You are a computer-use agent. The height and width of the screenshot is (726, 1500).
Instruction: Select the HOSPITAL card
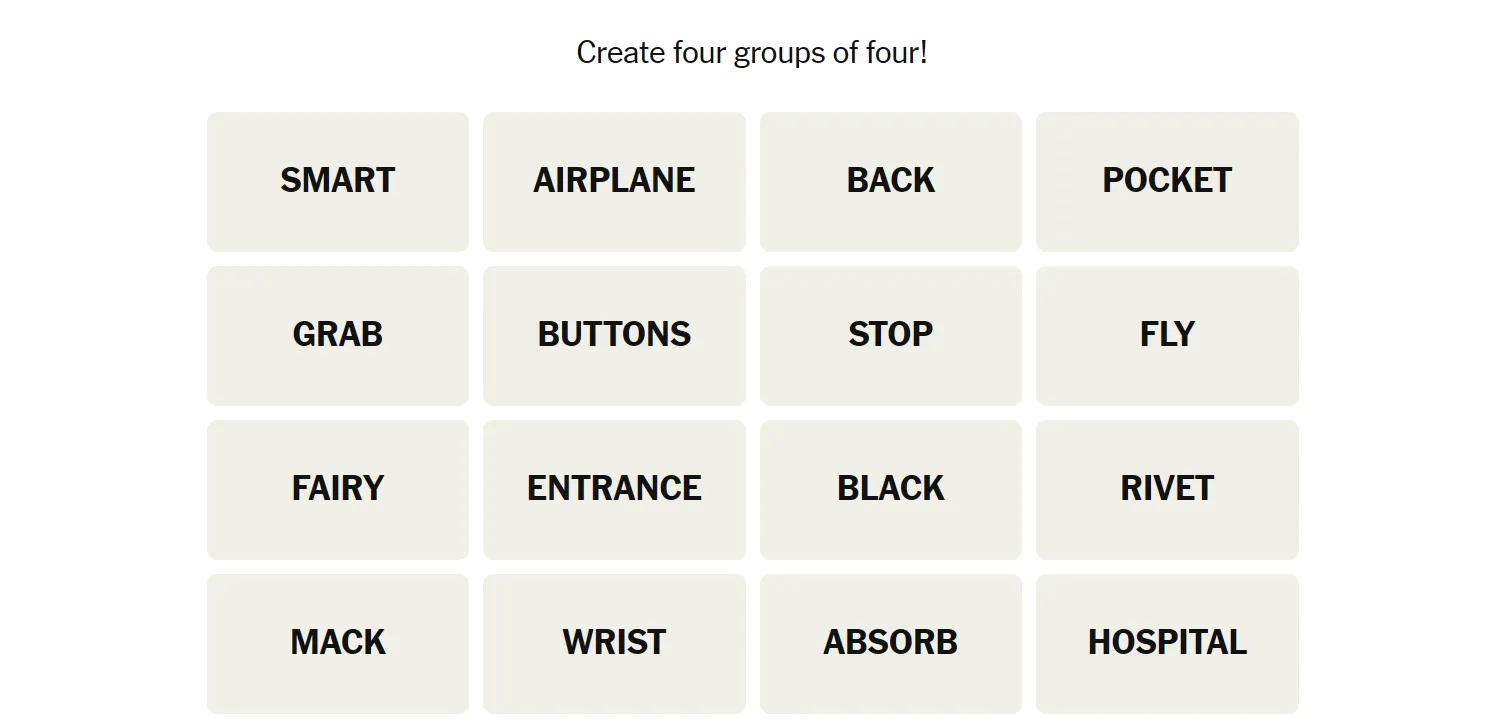point(1167,643)
